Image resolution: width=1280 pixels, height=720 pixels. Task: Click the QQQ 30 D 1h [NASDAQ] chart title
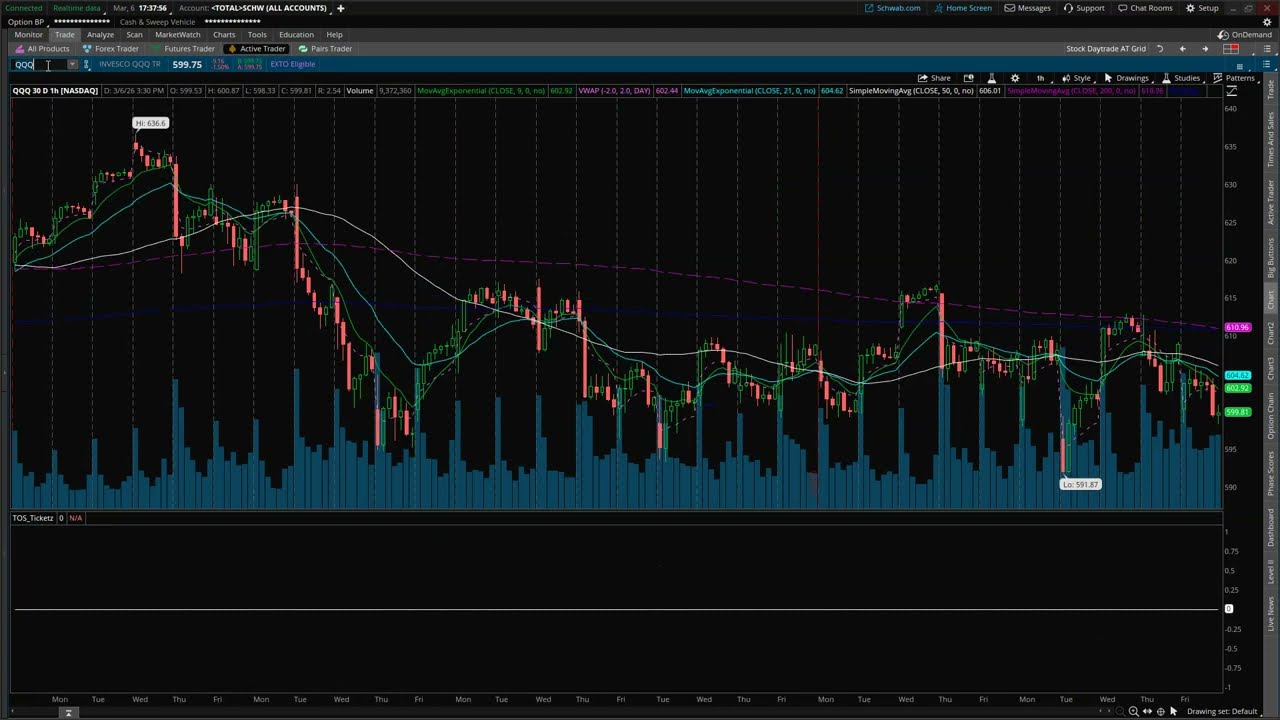(55, 91)
